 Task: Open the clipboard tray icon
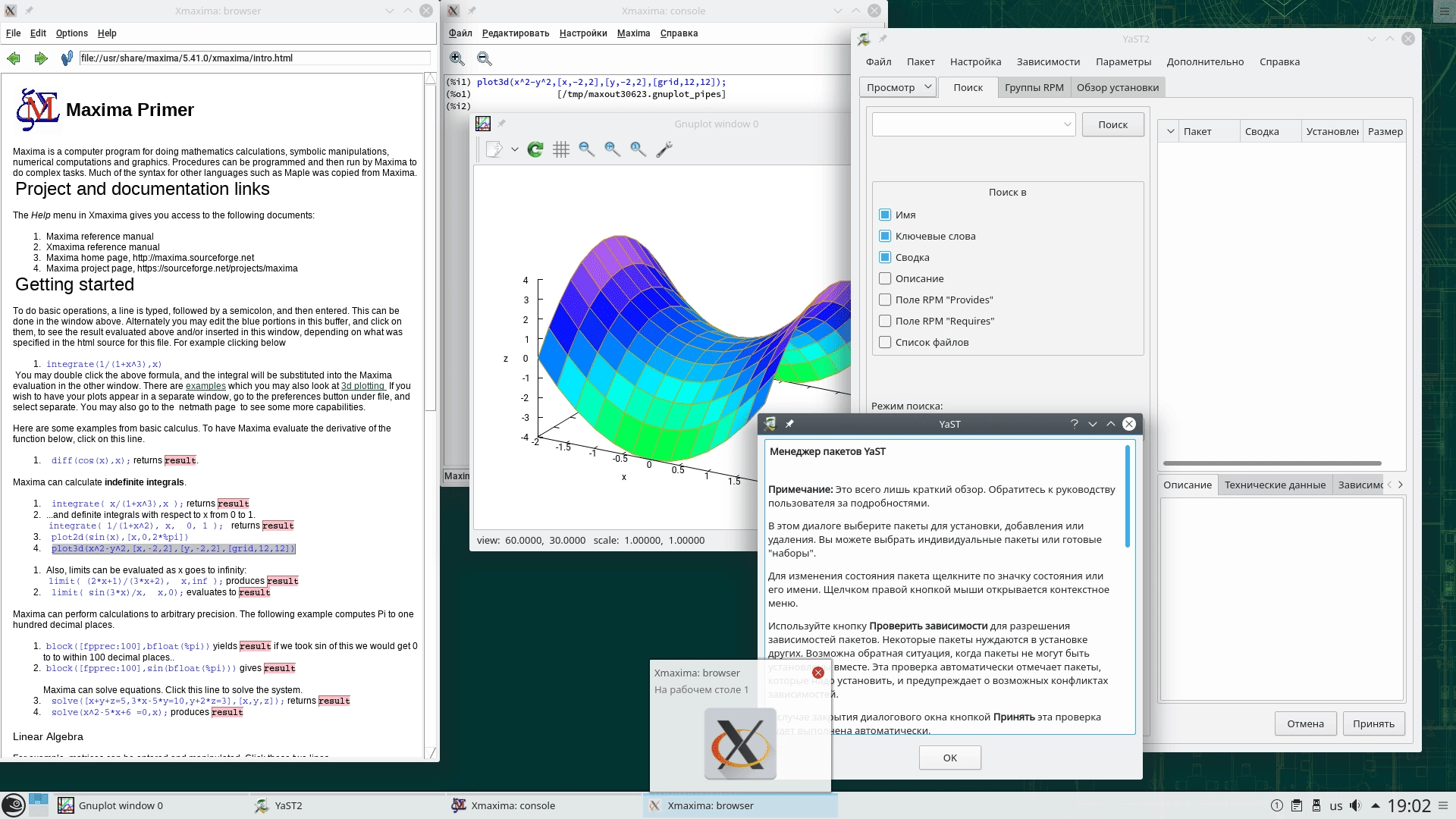1297,805
